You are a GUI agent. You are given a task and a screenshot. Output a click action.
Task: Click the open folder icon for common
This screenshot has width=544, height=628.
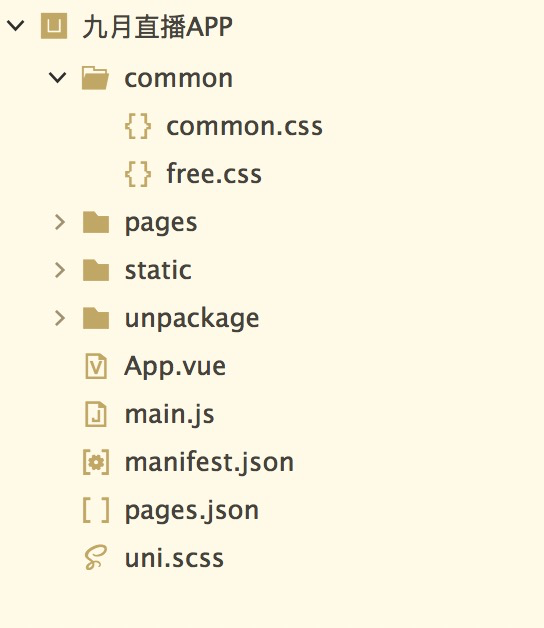click(95, 78)
